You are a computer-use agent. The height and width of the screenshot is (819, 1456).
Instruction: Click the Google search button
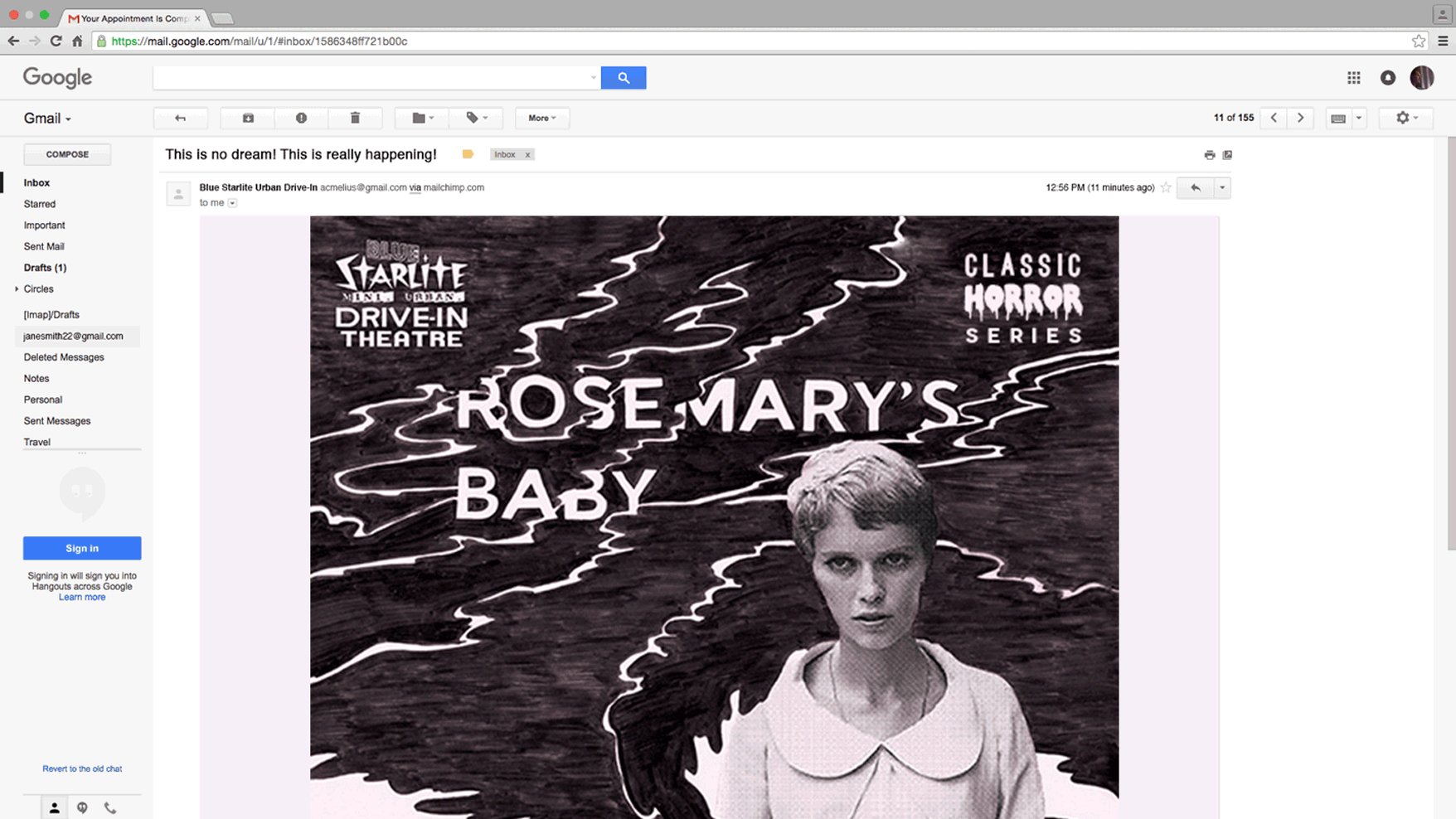coord(624,78)
